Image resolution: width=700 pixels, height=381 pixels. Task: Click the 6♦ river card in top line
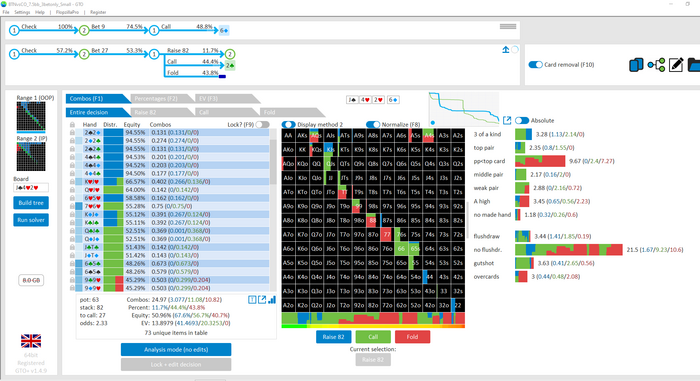(224, 30)
